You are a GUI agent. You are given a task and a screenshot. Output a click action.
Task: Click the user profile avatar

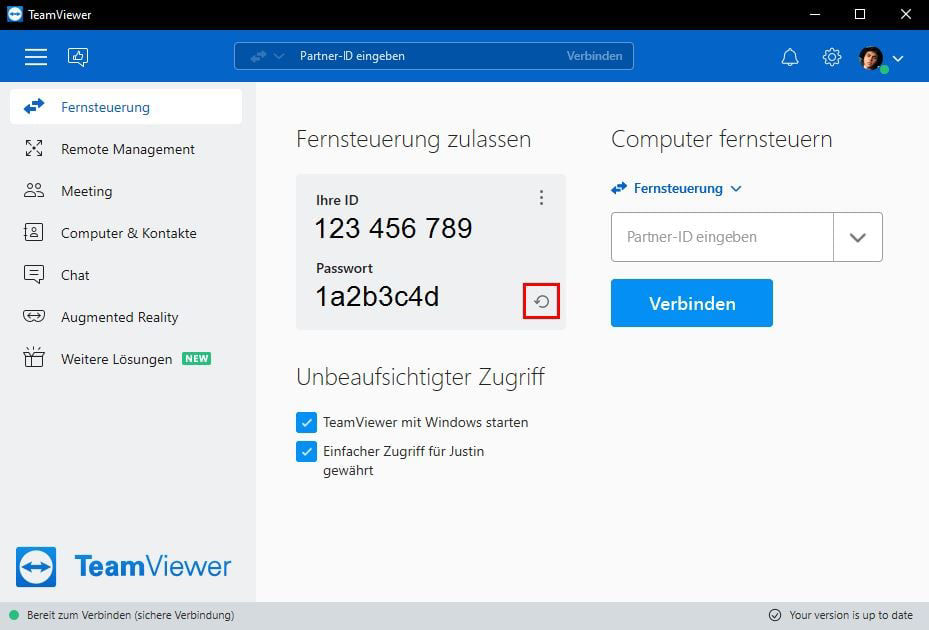point(871,58)
